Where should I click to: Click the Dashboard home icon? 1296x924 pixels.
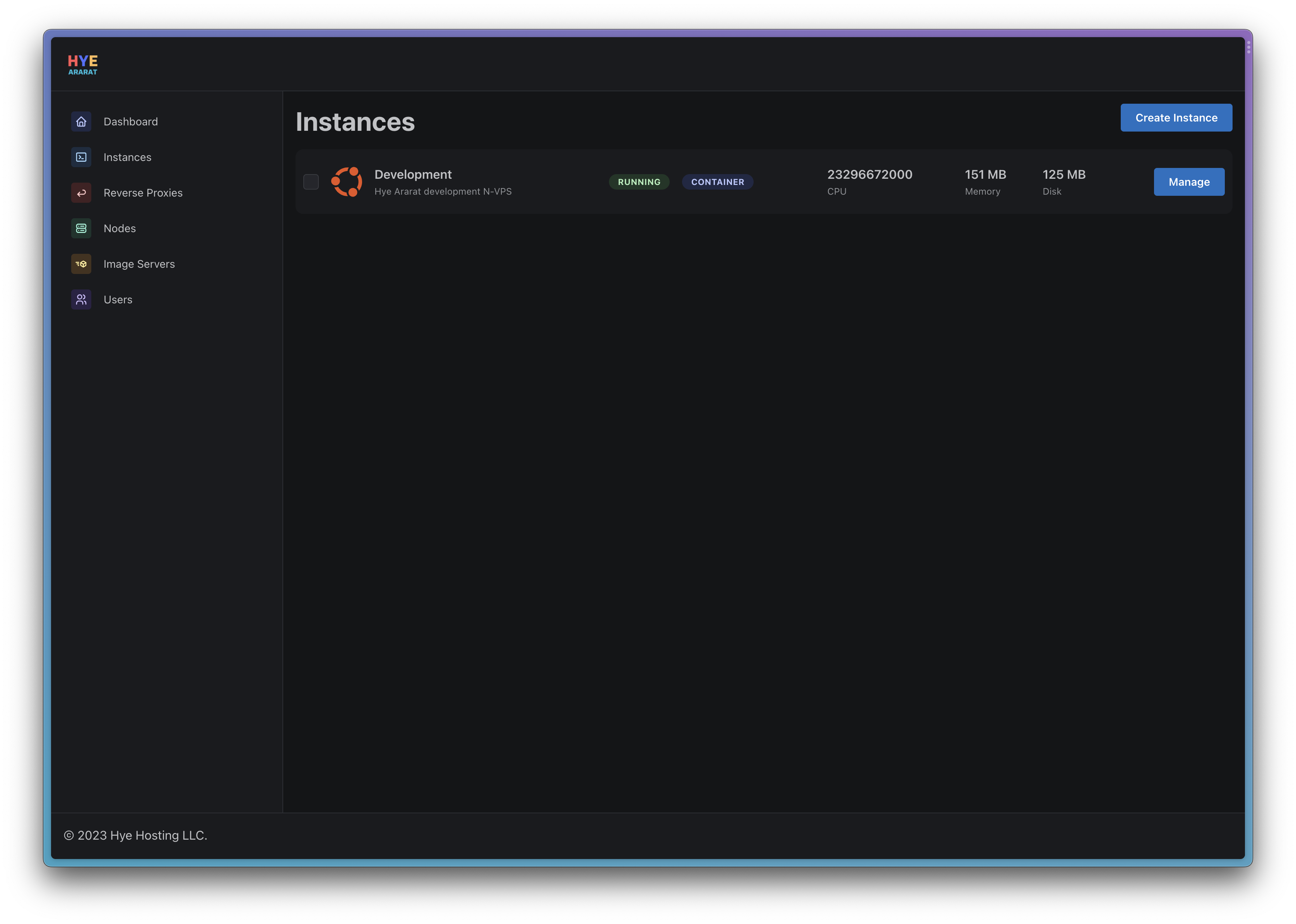81,122
